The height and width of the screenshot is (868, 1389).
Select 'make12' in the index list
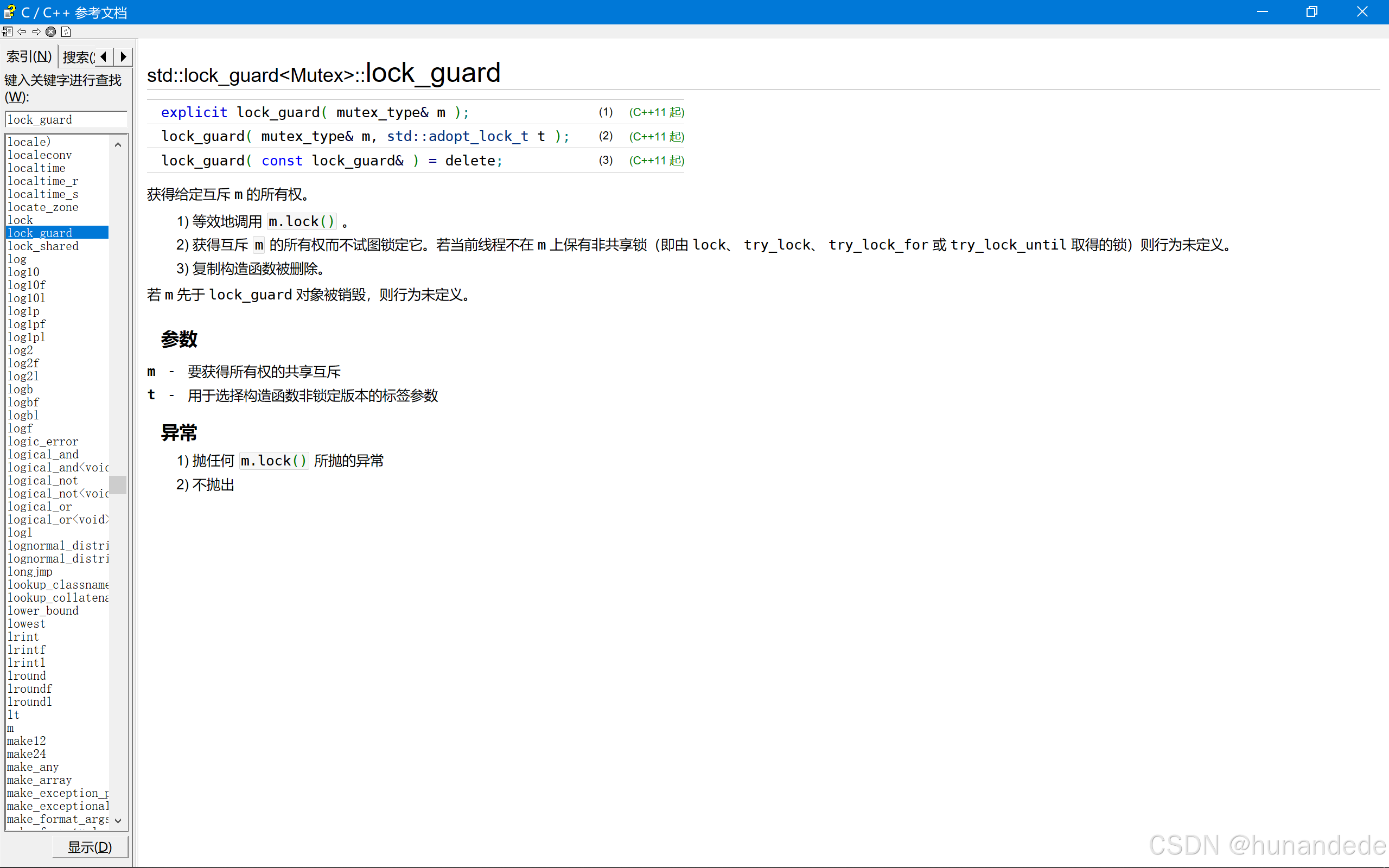(x=27, y=741)
